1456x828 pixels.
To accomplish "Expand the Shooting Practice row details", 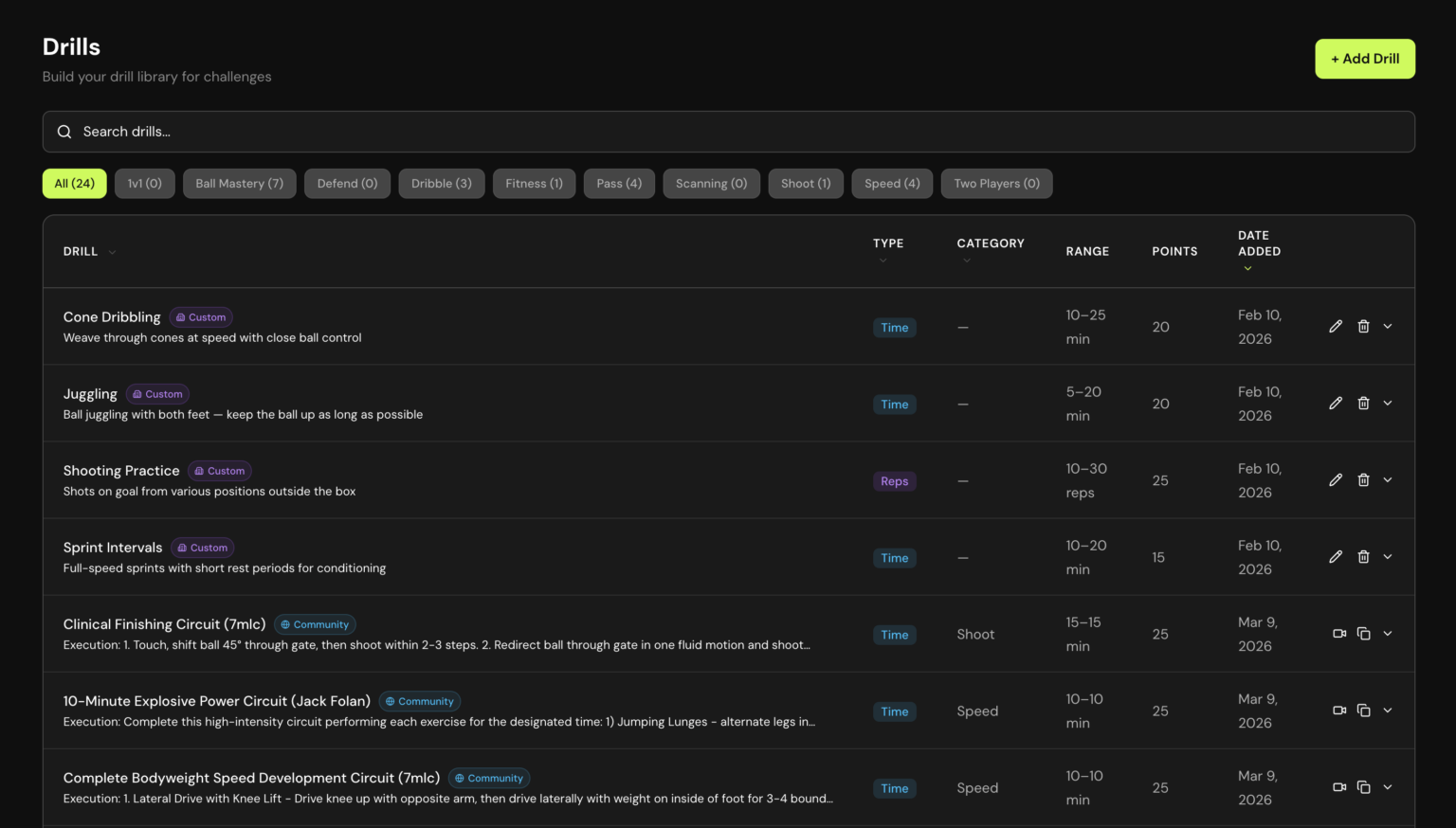I will pos(1388,480).
